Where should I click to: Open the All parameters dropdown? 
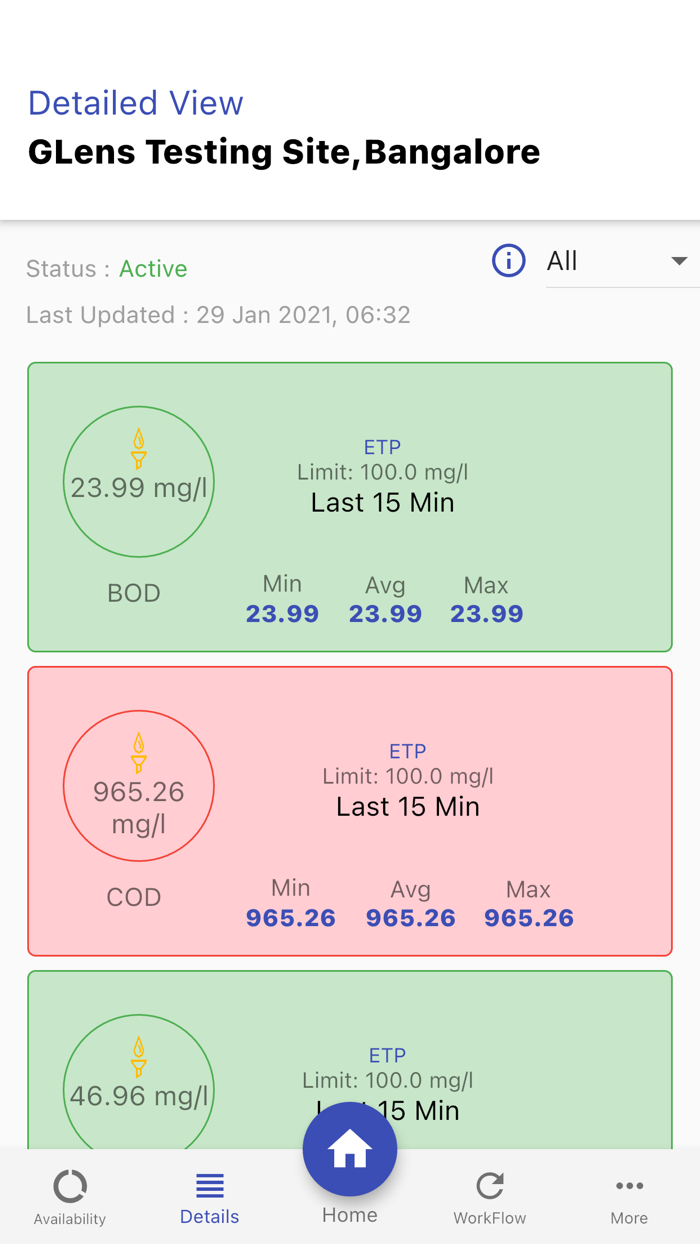[x=600, y=261]
